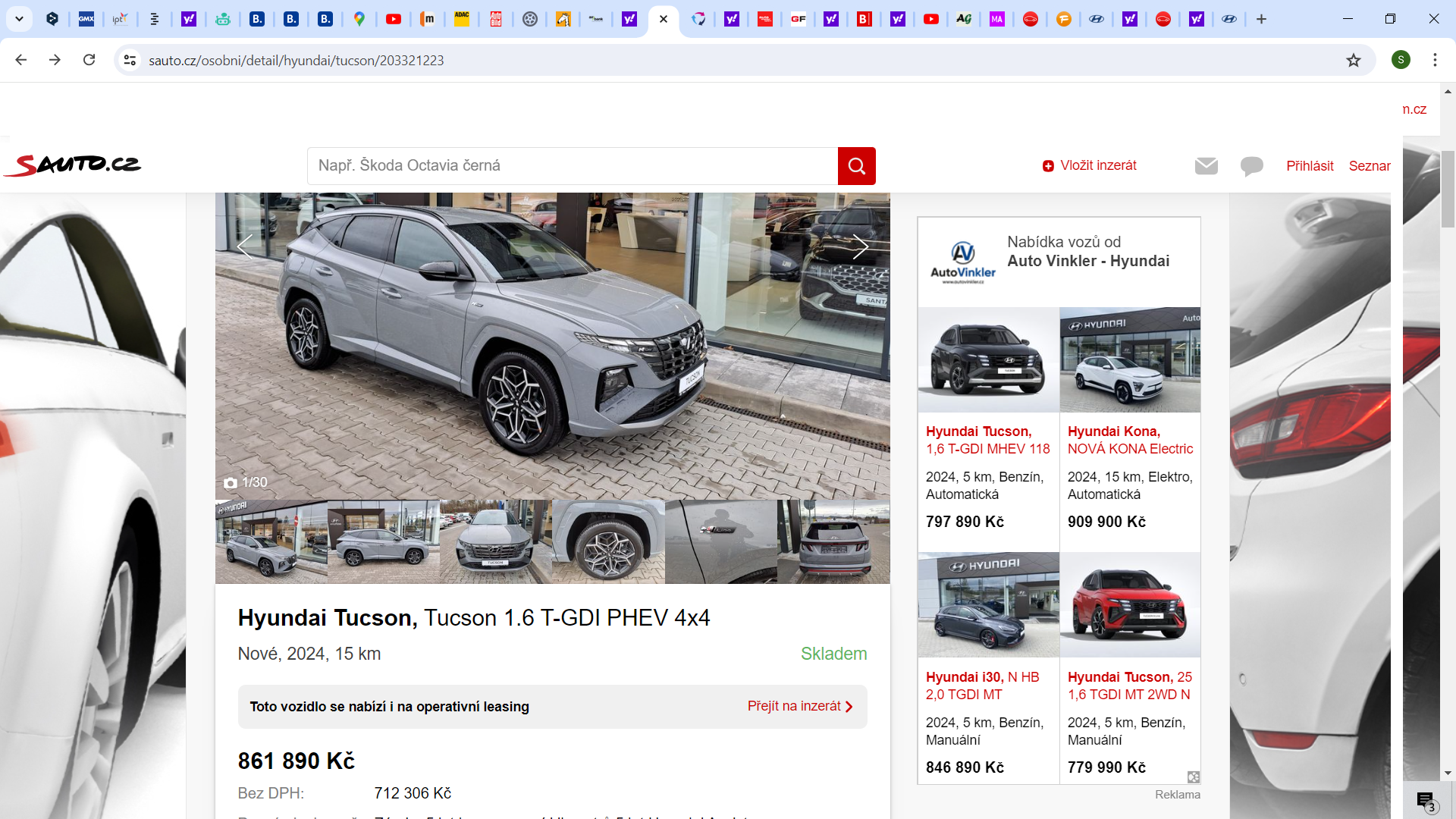The height and width of the screenshot is (819, 1456).
Task: Open a new browser tab
Action: pos(1261,19)
